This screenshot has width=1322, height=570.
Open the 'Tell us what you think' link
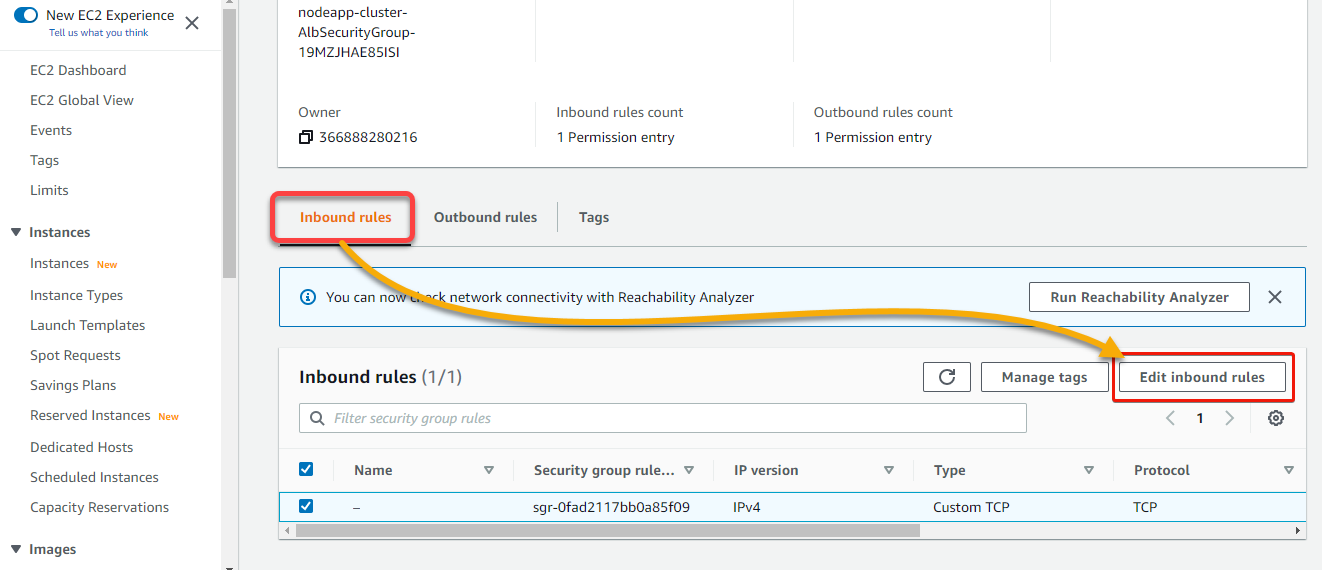coord(99,33)
